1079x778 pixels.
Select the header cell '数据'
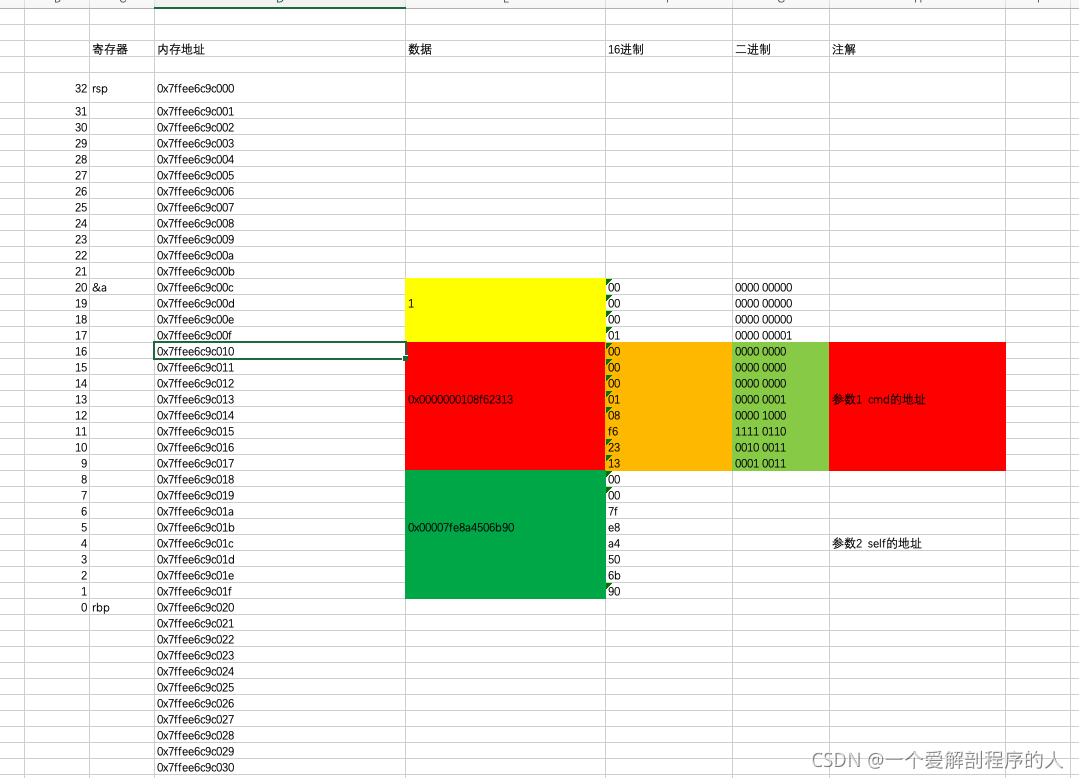pos(505,49)
